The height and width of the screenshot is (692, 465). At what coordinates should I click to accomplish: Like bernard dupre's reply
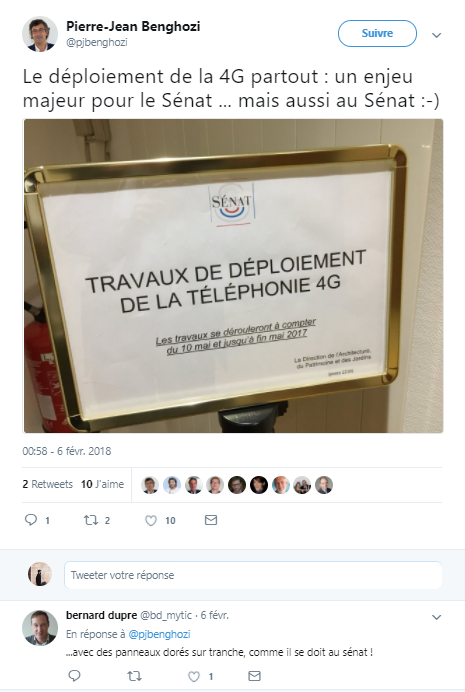pos(194,676)
